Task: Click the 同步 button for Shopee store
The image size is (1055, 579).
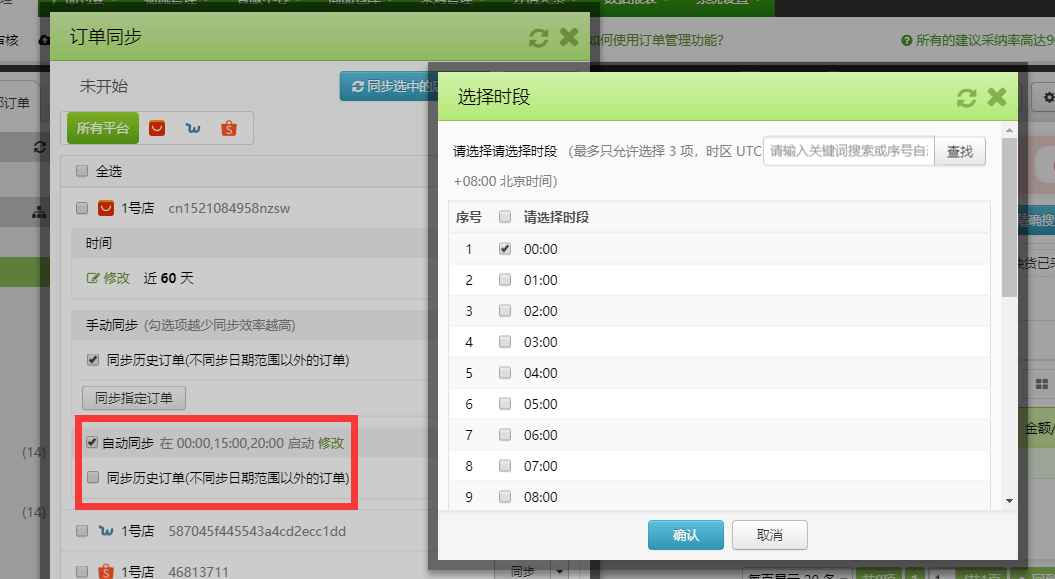Action: tap(523, 571)
